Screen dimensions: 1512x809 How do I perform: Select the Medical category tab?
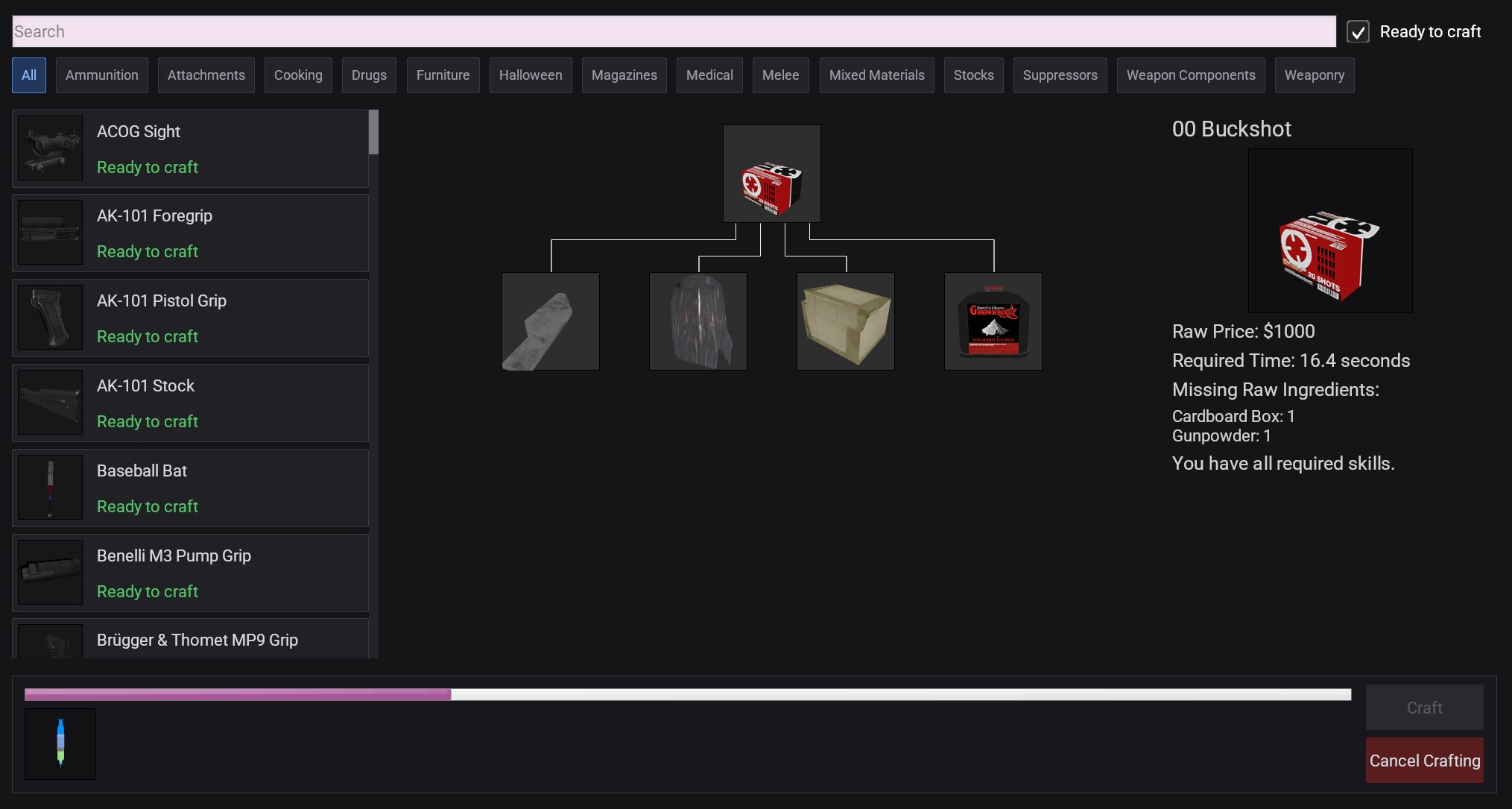(x=709, y=75)
